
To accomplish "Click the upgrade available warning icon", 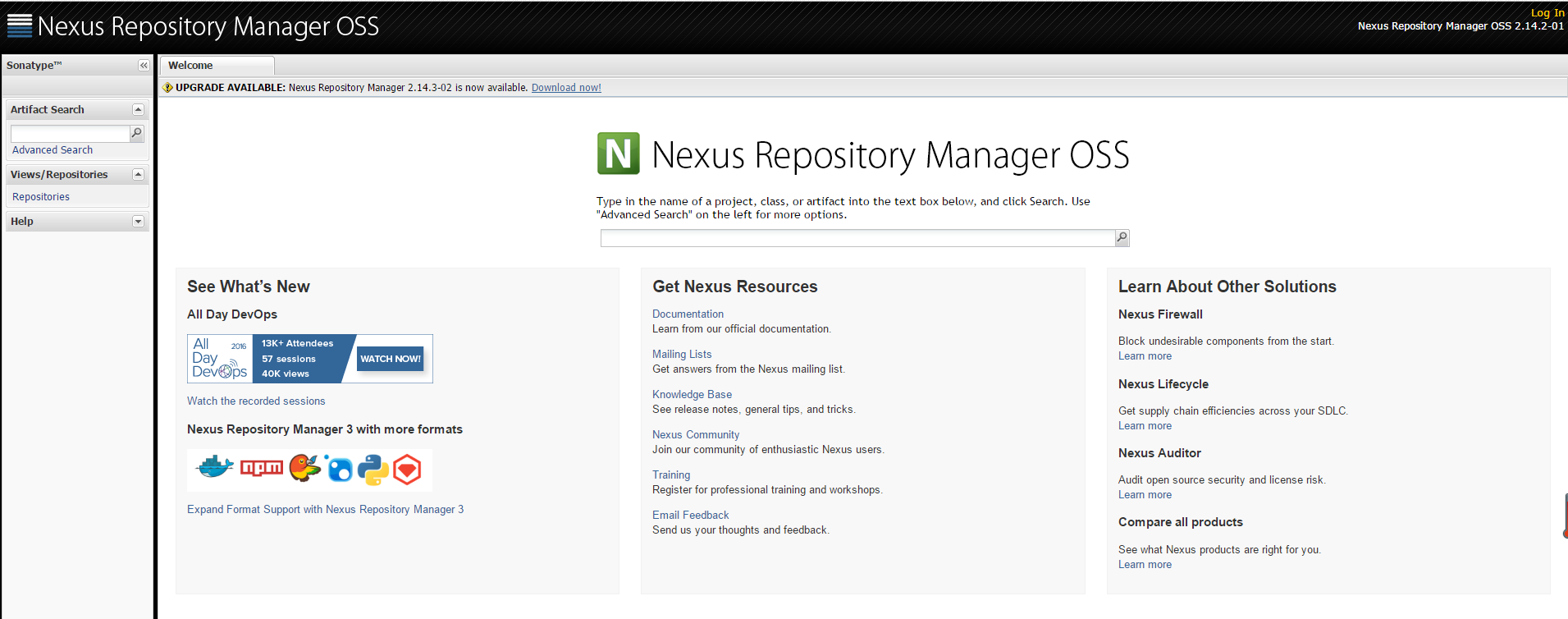I will (168, 88).
